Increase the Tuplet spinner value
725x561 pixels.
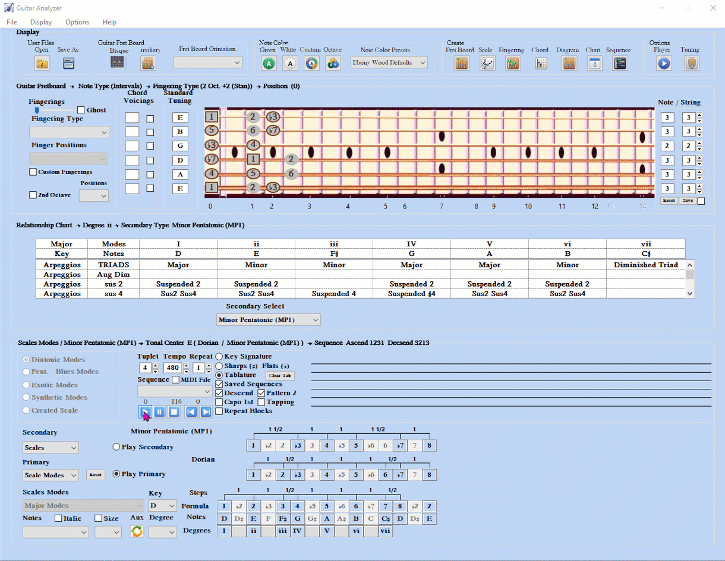(x=155, y=365)
